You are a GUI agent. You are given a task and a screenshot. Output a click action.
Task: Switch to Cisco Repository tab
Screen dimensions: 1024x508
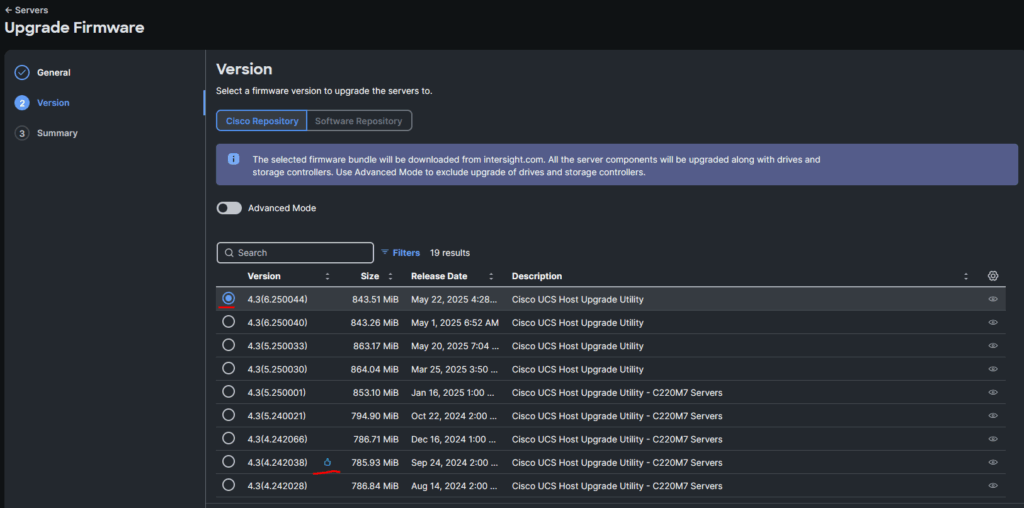[262, 121]
